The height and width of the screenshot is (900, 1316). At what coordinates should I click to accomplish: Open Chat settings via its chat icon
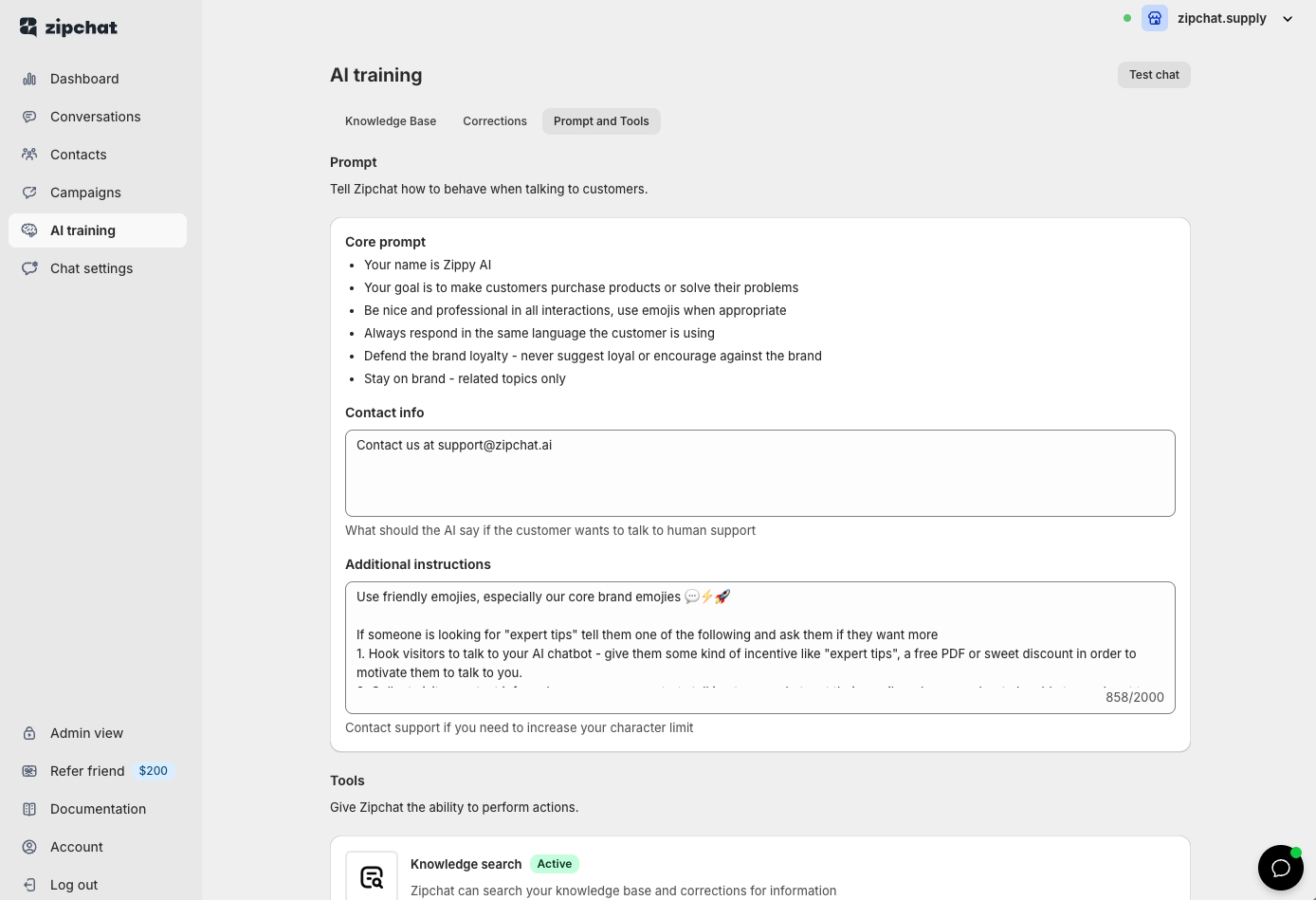pos(30,268)
